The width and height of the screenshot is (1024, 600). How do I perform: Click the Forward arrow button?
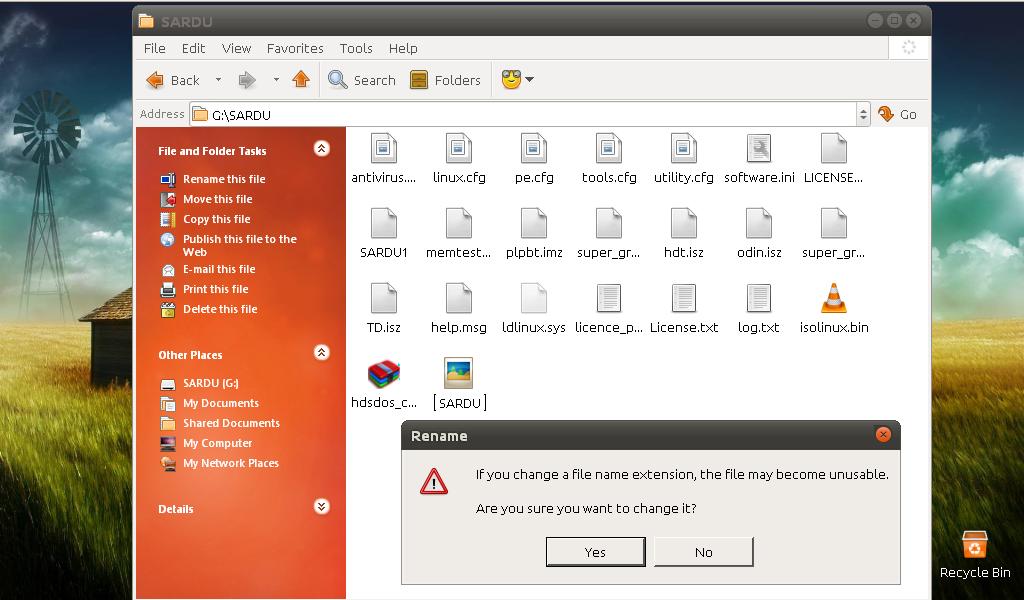[247, 80]
